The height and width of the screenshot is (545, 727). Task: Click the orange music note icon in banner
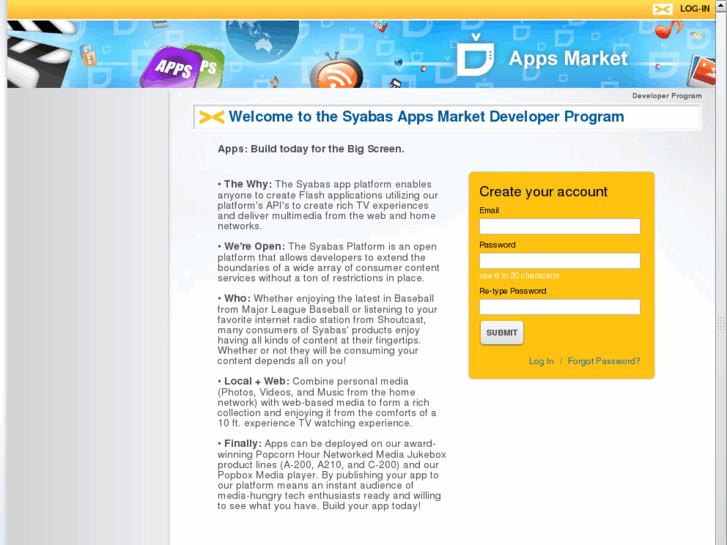pos(669,29)
